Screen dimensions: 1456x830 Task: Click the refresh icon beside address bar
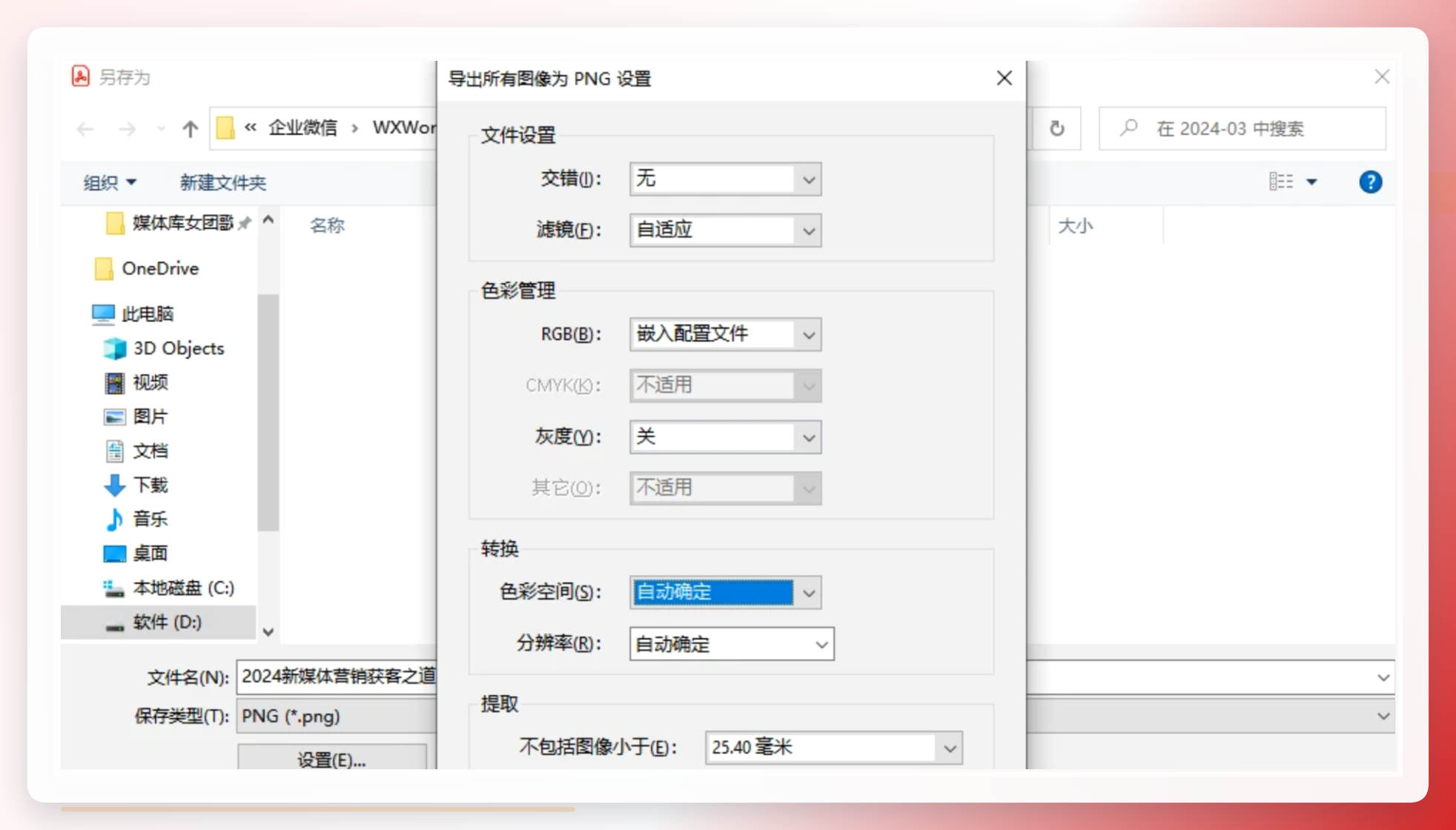coord(1057,129)
